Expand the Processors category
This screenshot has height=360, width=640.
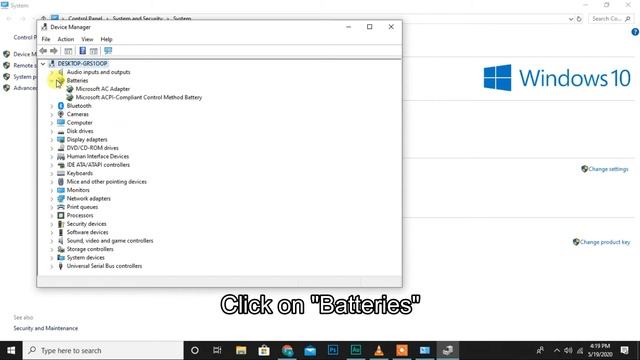click(52, 216)
